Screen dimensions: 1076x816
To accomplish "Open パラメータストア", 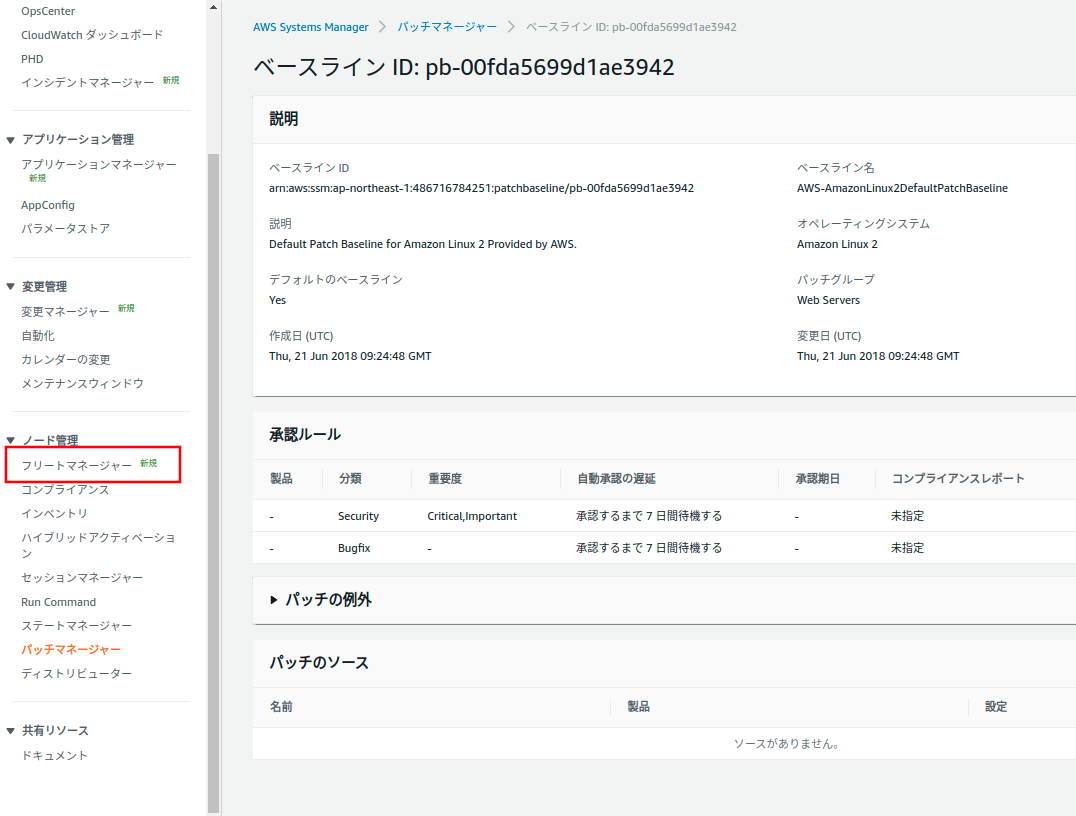I will coord(65,229).
